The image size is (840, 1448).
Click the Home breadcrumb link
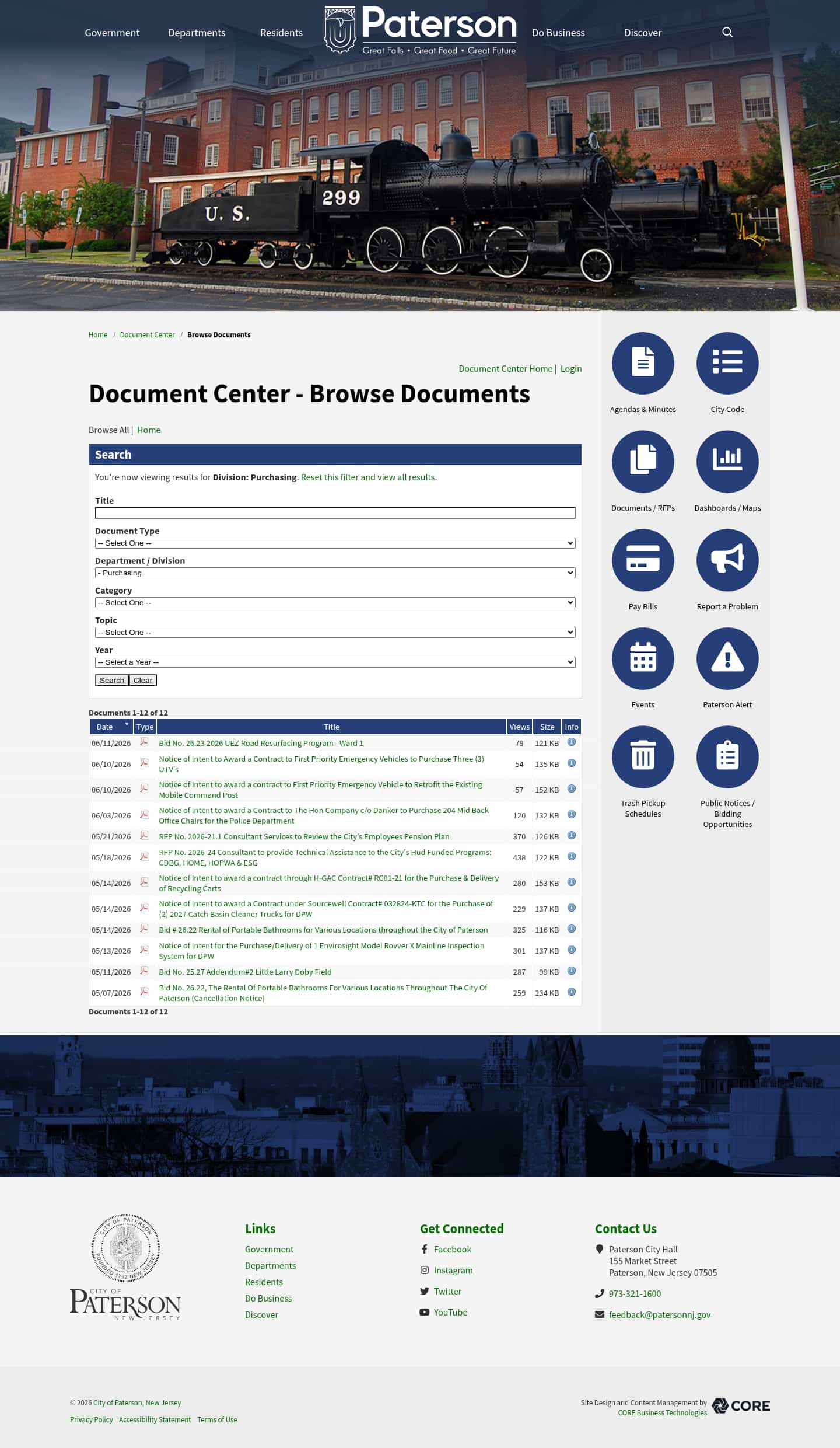(98, 334)
